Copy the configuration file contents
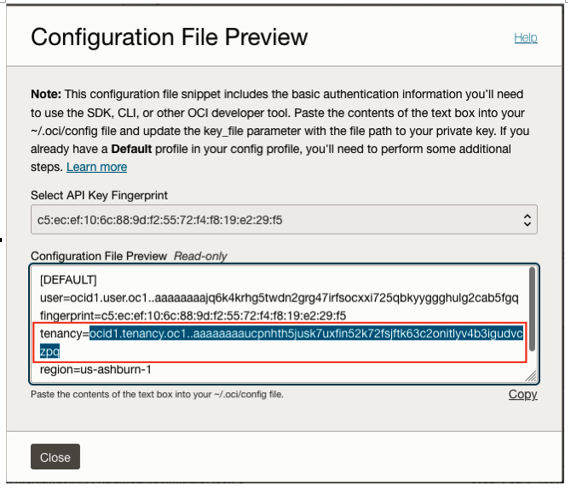This screenshot has width=568, height=488. (x=523, y=394)
